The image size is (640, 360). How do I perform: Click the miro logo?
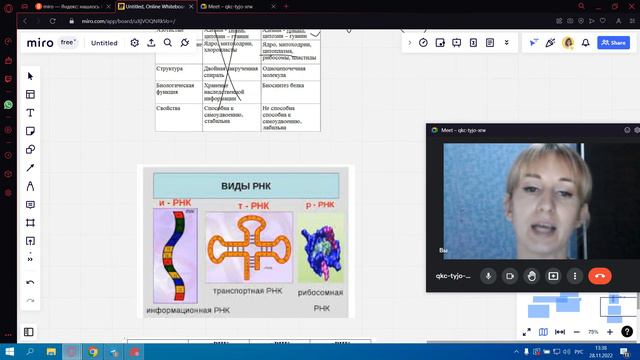point(40,43)
